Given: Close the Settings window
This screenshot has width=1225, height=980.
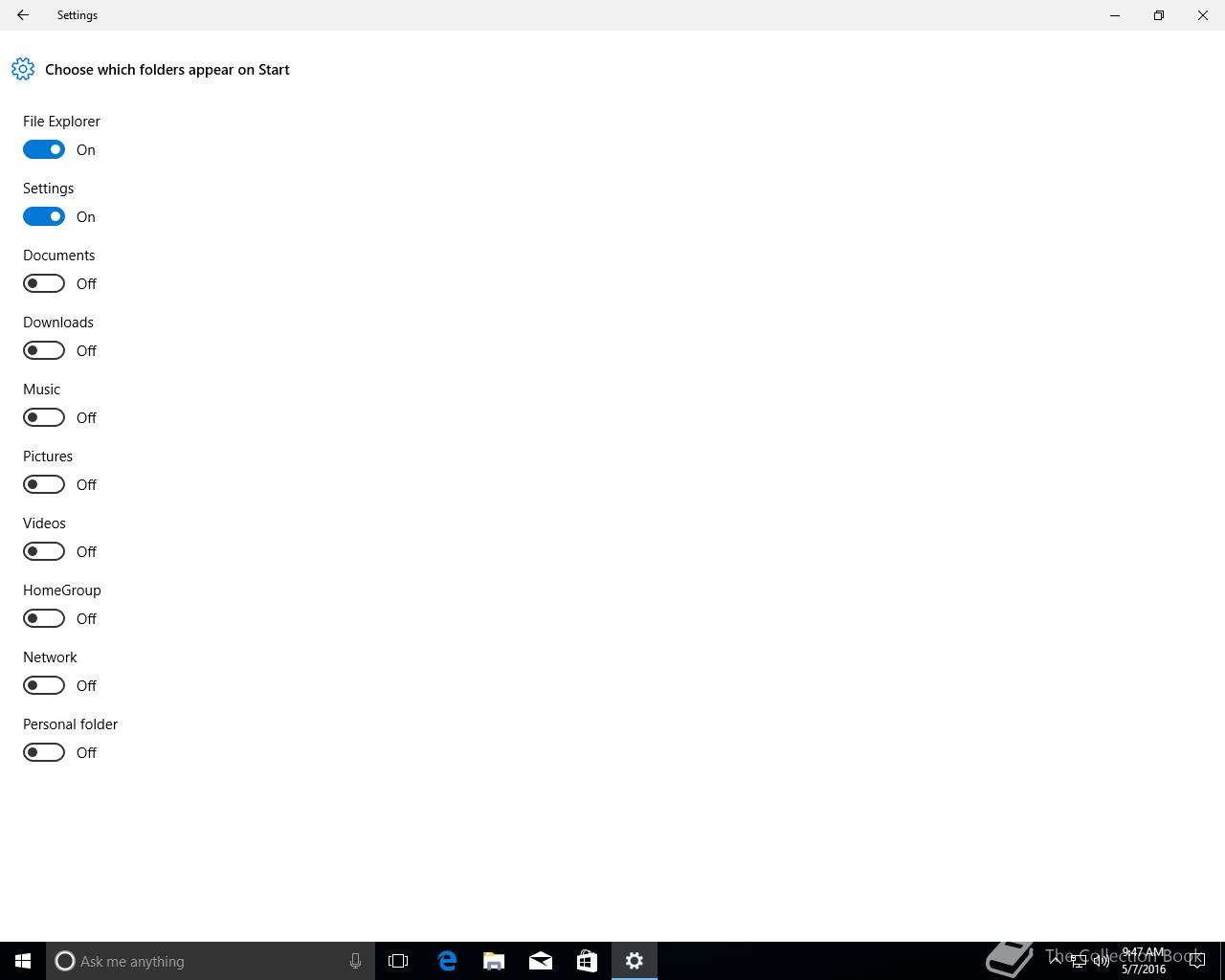Looking at the screenshot, I should tap(1203, 15).
